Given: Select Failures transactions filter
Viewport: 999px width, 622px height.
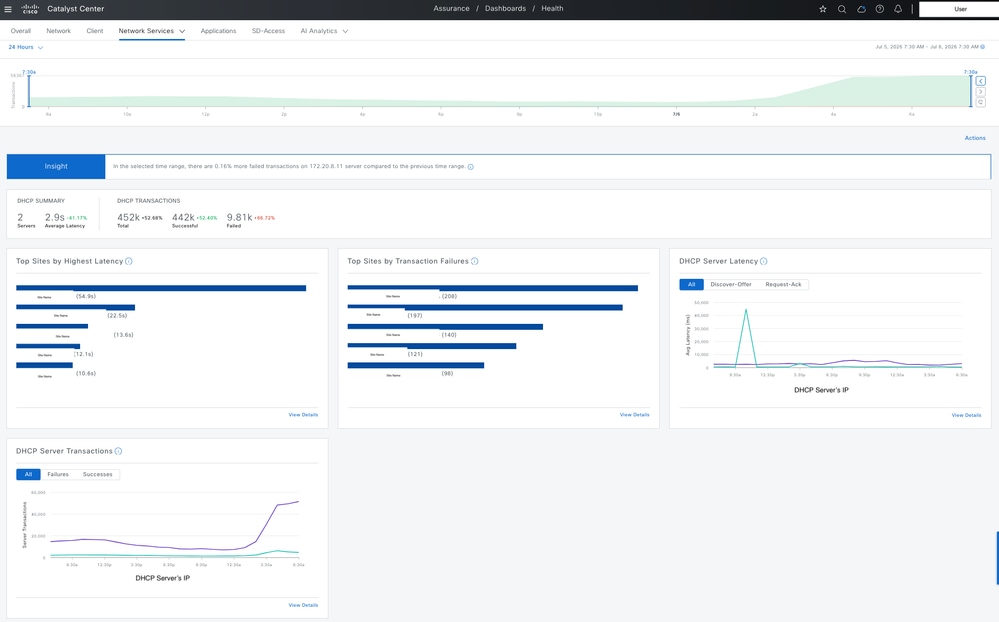Looking at the screenshot, I should click(x=57, y=474).
